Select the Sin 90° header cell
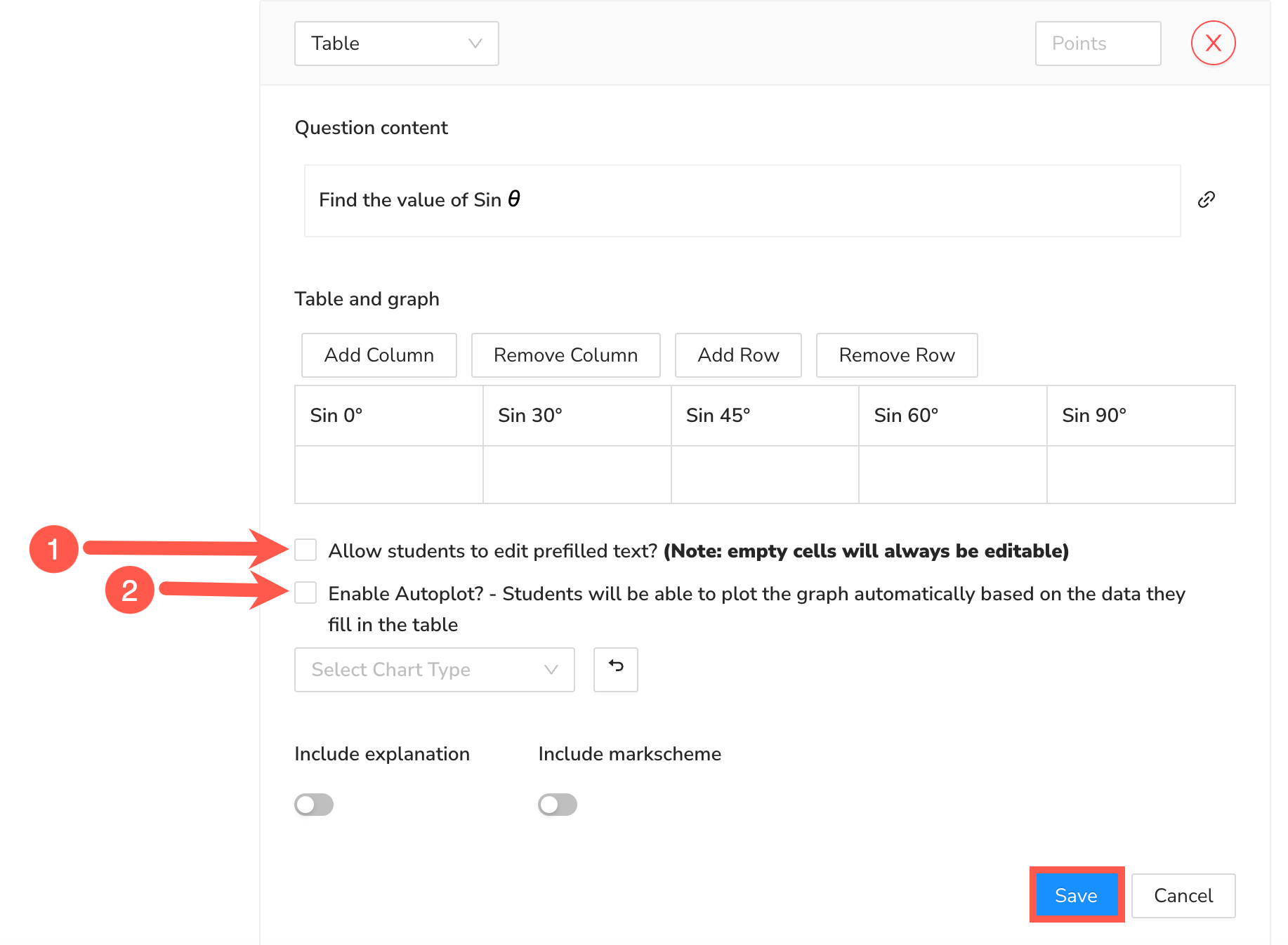1288x945 pixels. pos(1141,416)
